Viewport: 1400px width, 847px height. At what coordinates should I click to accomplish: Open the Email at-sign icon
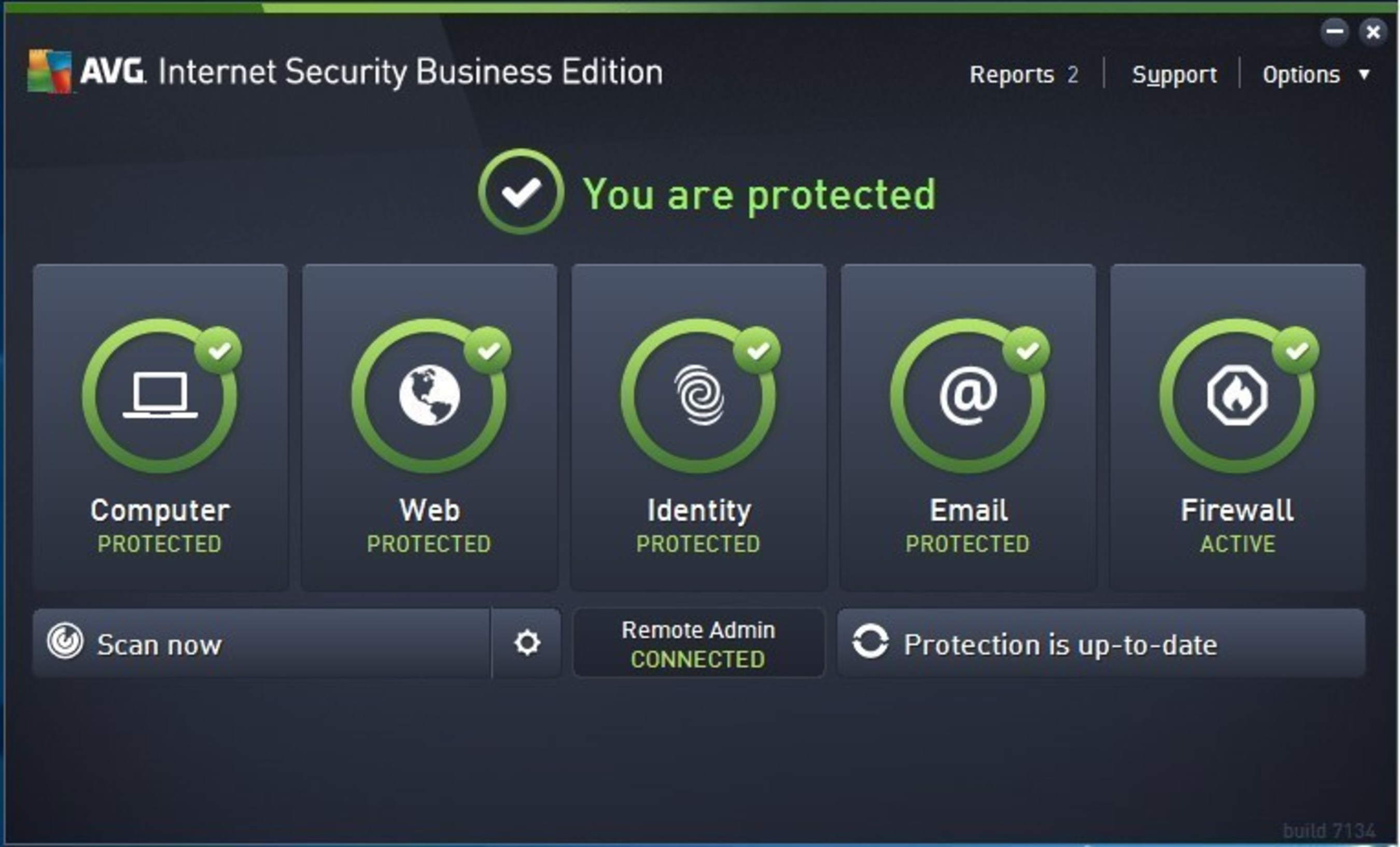coord(968,396)
